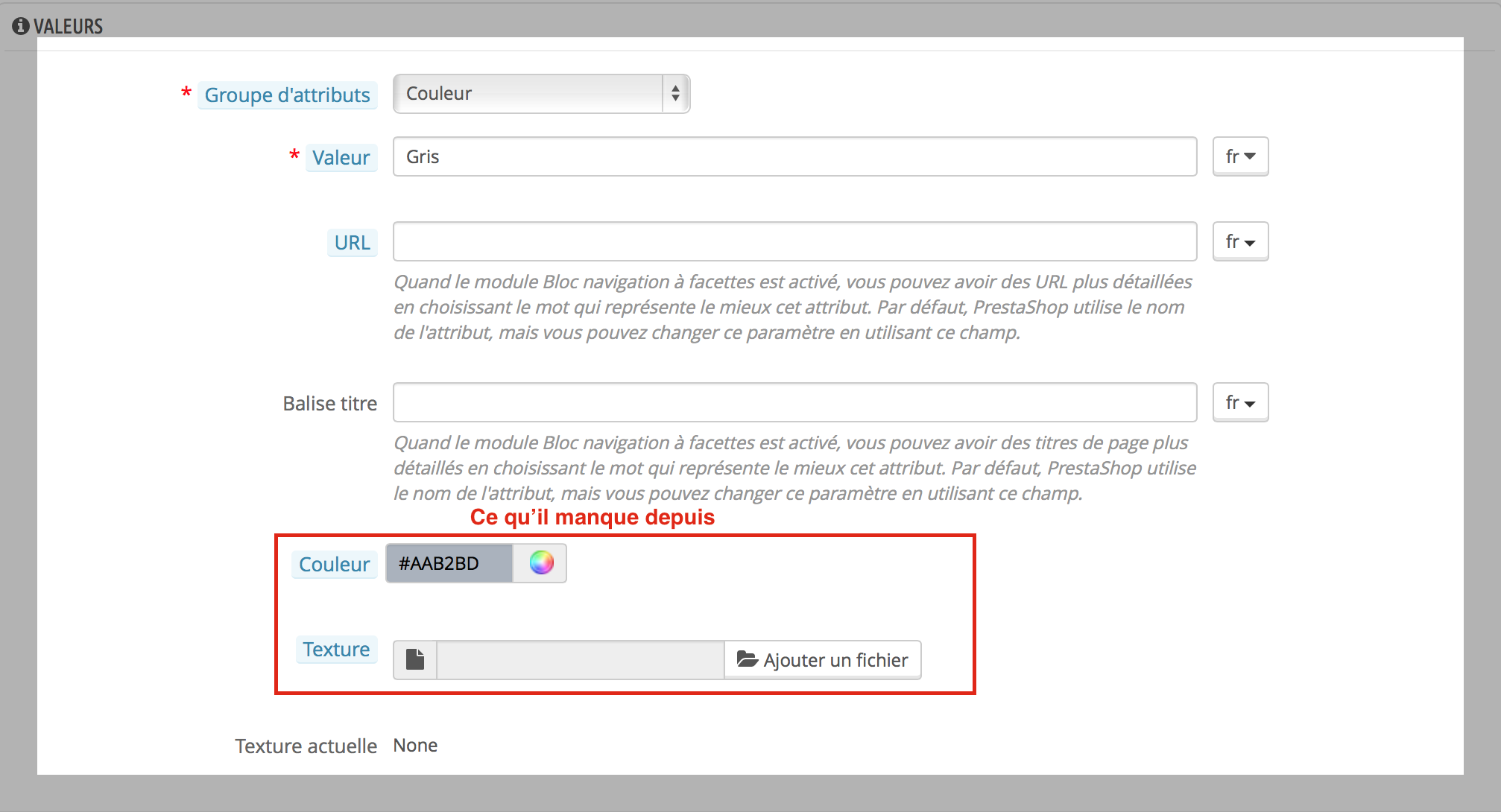The height and width of the screenshot is (812, 1501).
Task: Open fr language dropdown for Balise titre
Action: point(1240,402)
